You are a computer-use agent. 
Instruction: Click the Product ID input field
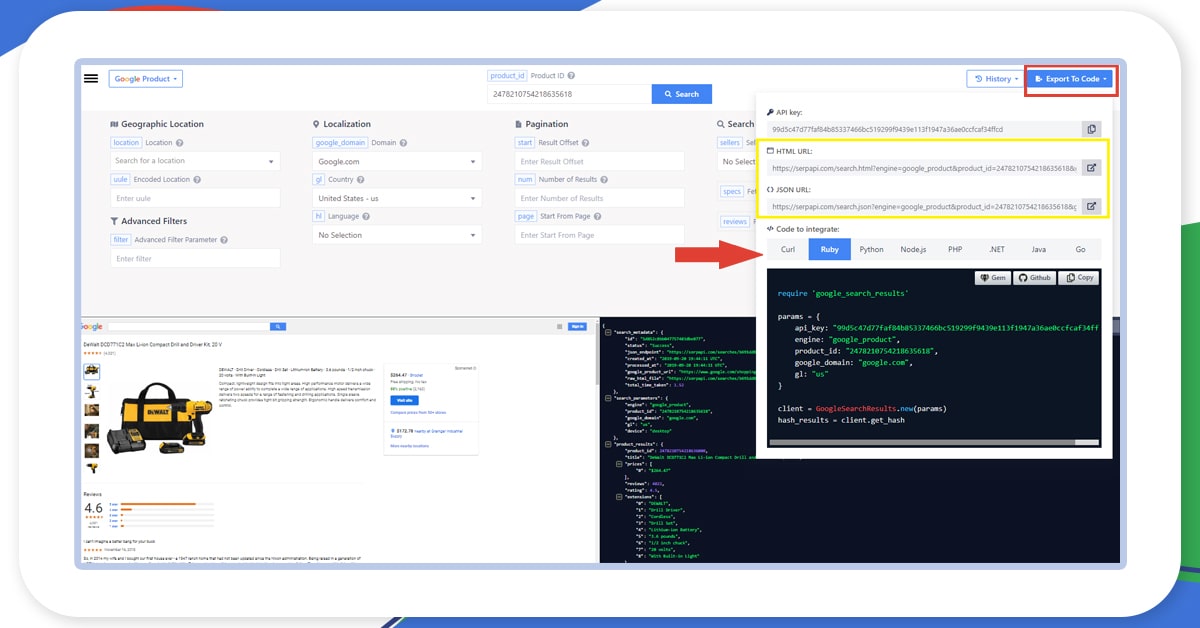click(x=569, y=94)
